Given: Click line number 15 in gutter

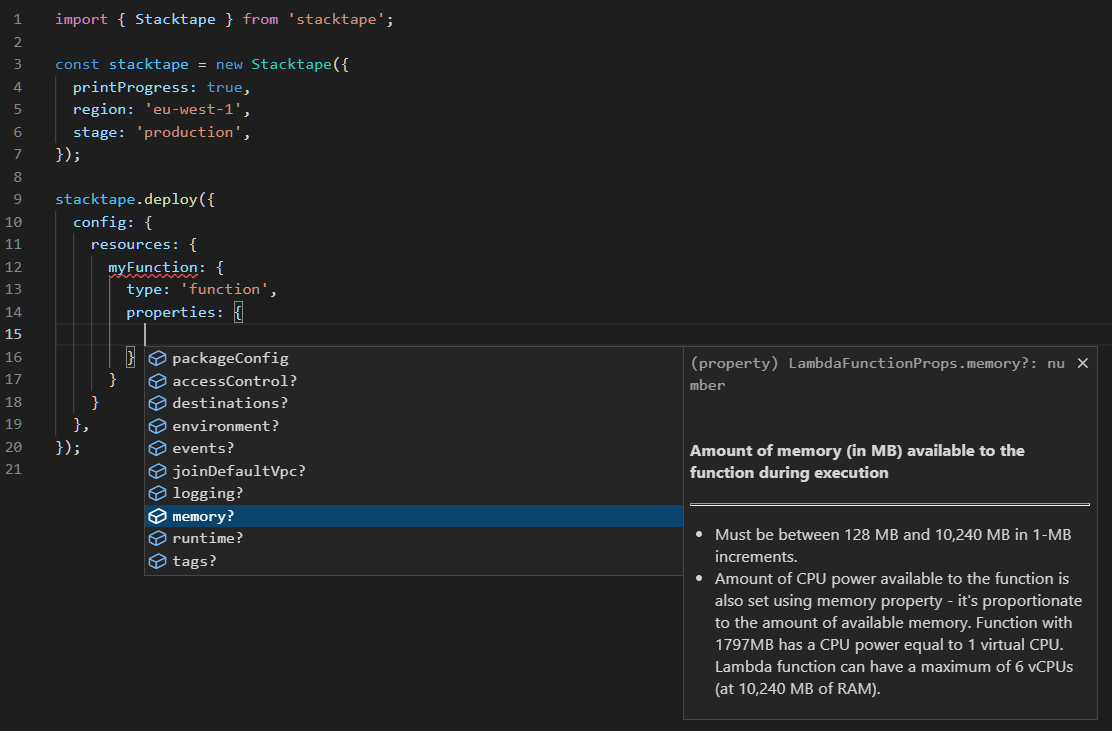Looking at the screenshot, I should tap(13, 334).
